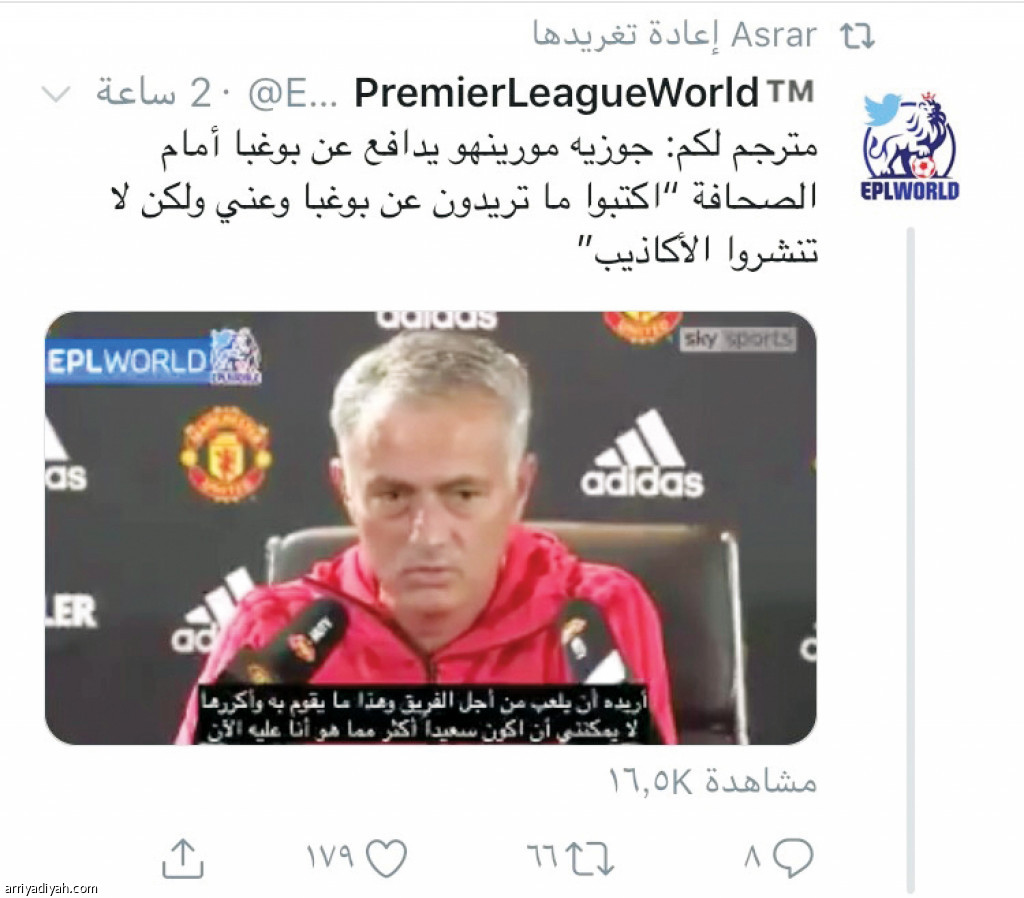Play the Mourinho press conference video

tap(430, 528)
